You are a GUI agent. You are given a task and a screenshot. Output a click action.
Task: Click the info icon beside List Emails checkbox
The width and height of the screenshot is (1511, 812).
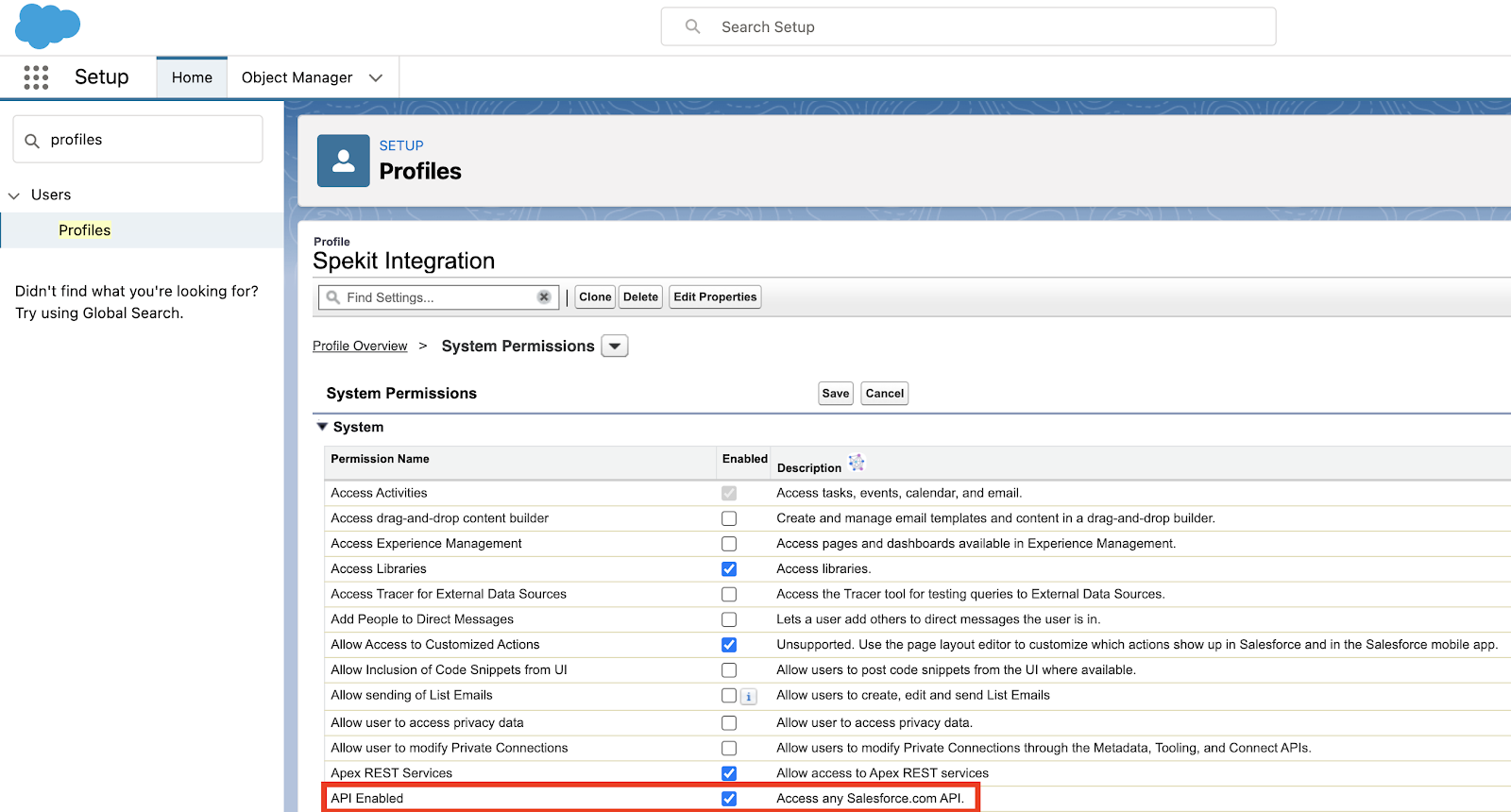pos(749,697)
